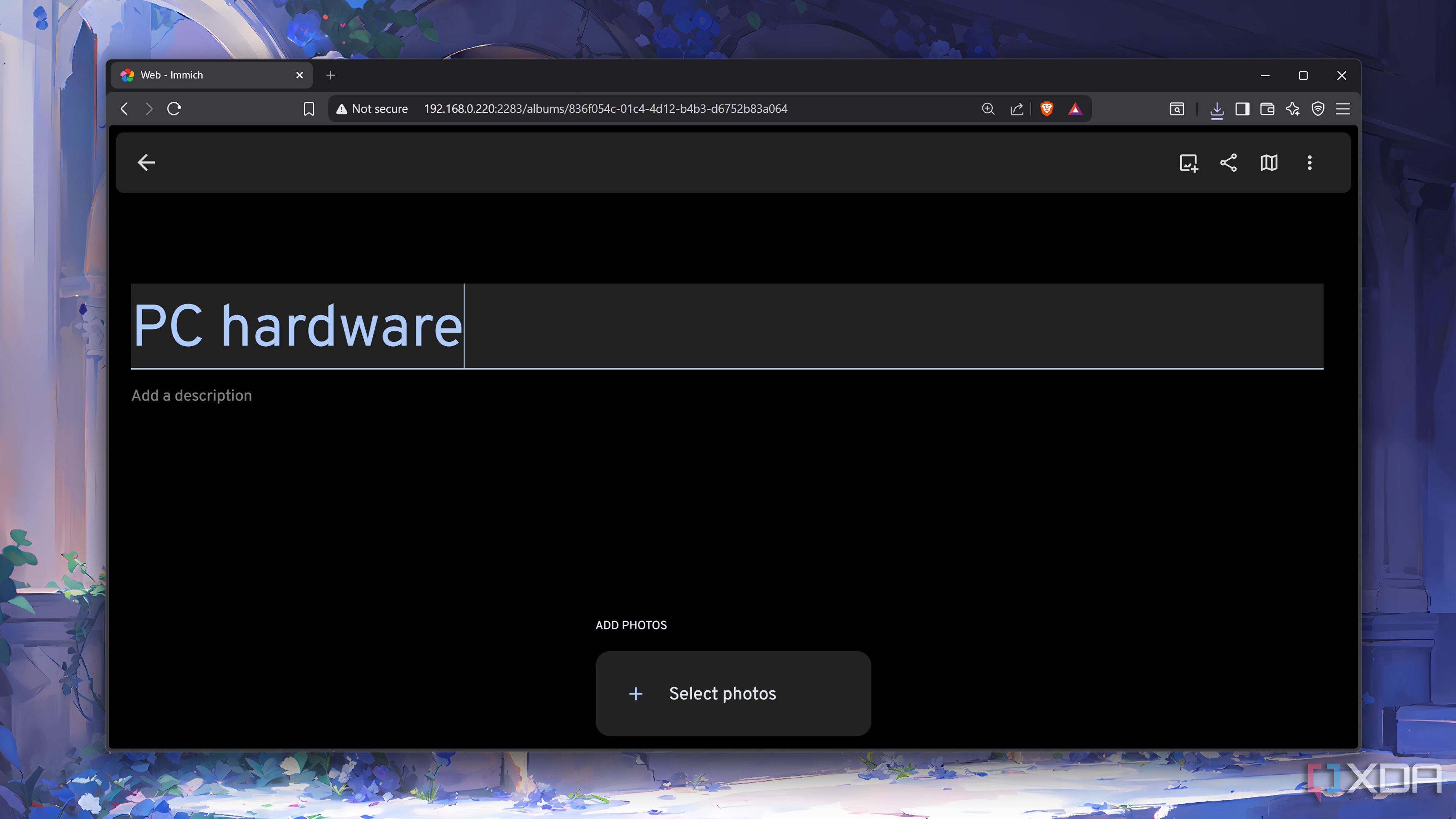
Task: Click the URL in the address bar
Action: coord(606,108)
